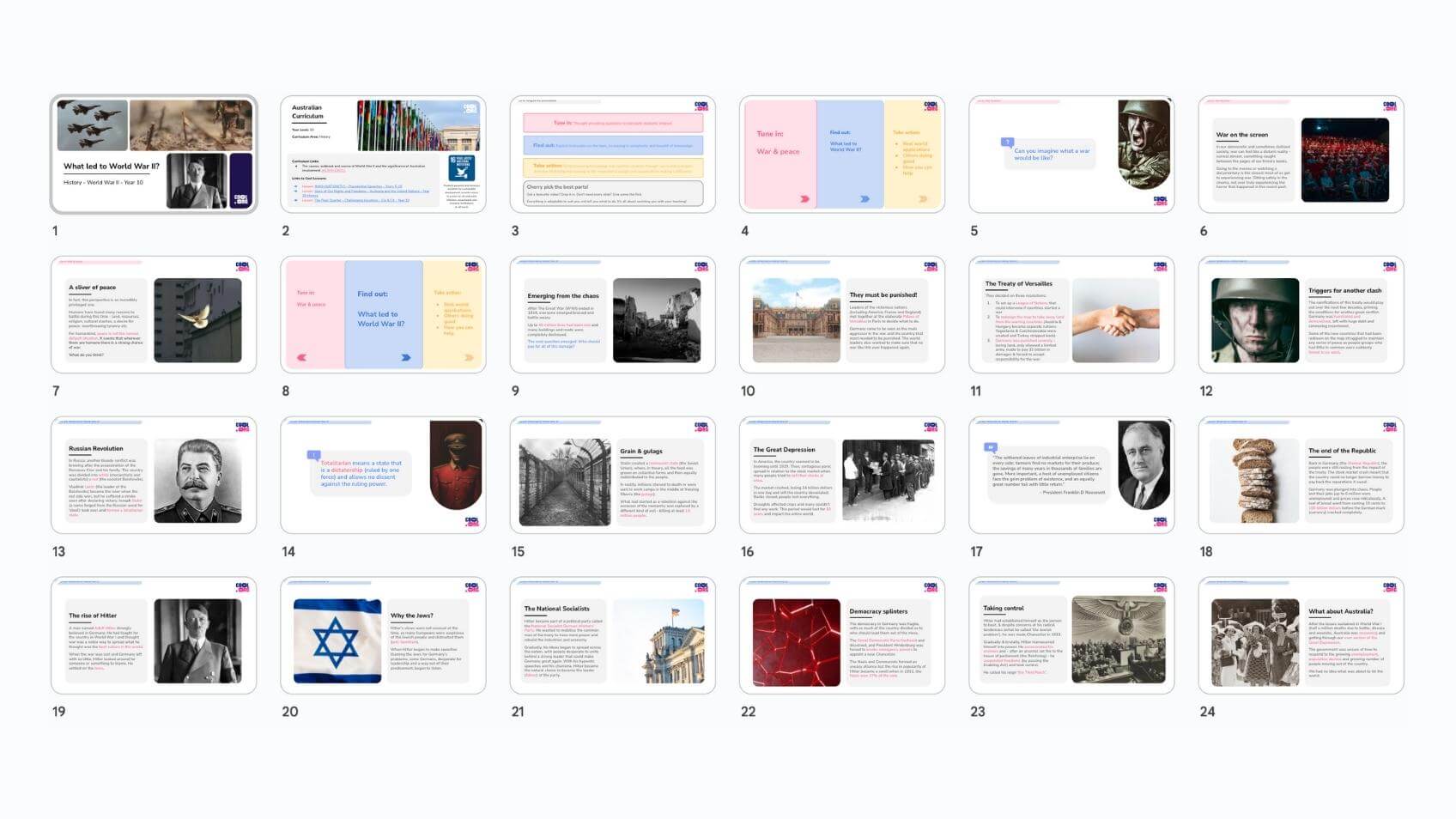Image resolution: width=1456 pixels, height=819 pixels.
Task: Select 'The rise of Hitler' slide
Action: (154, 635)
